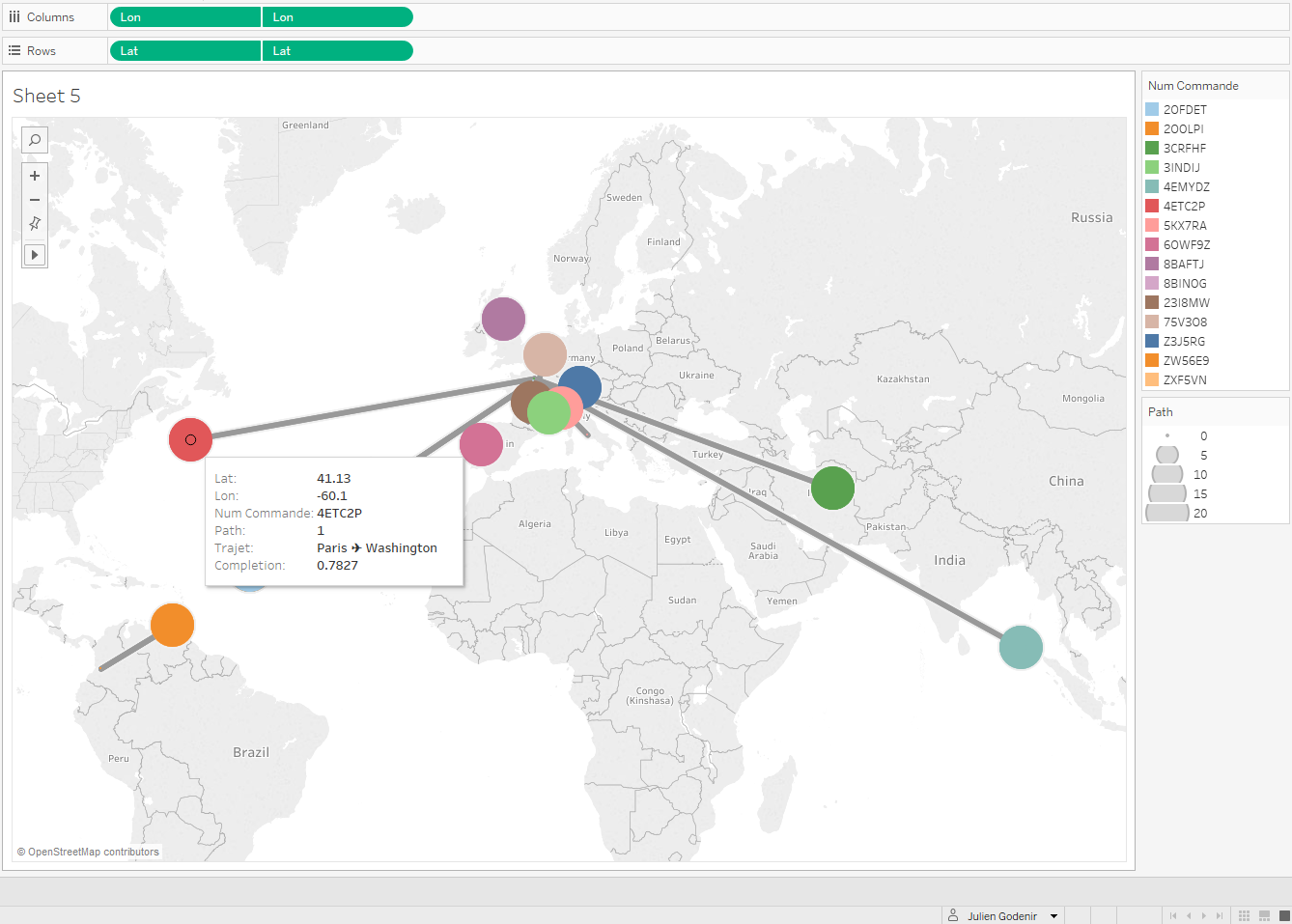
Task: Zoom out with the map minus button
Action: 35,200
